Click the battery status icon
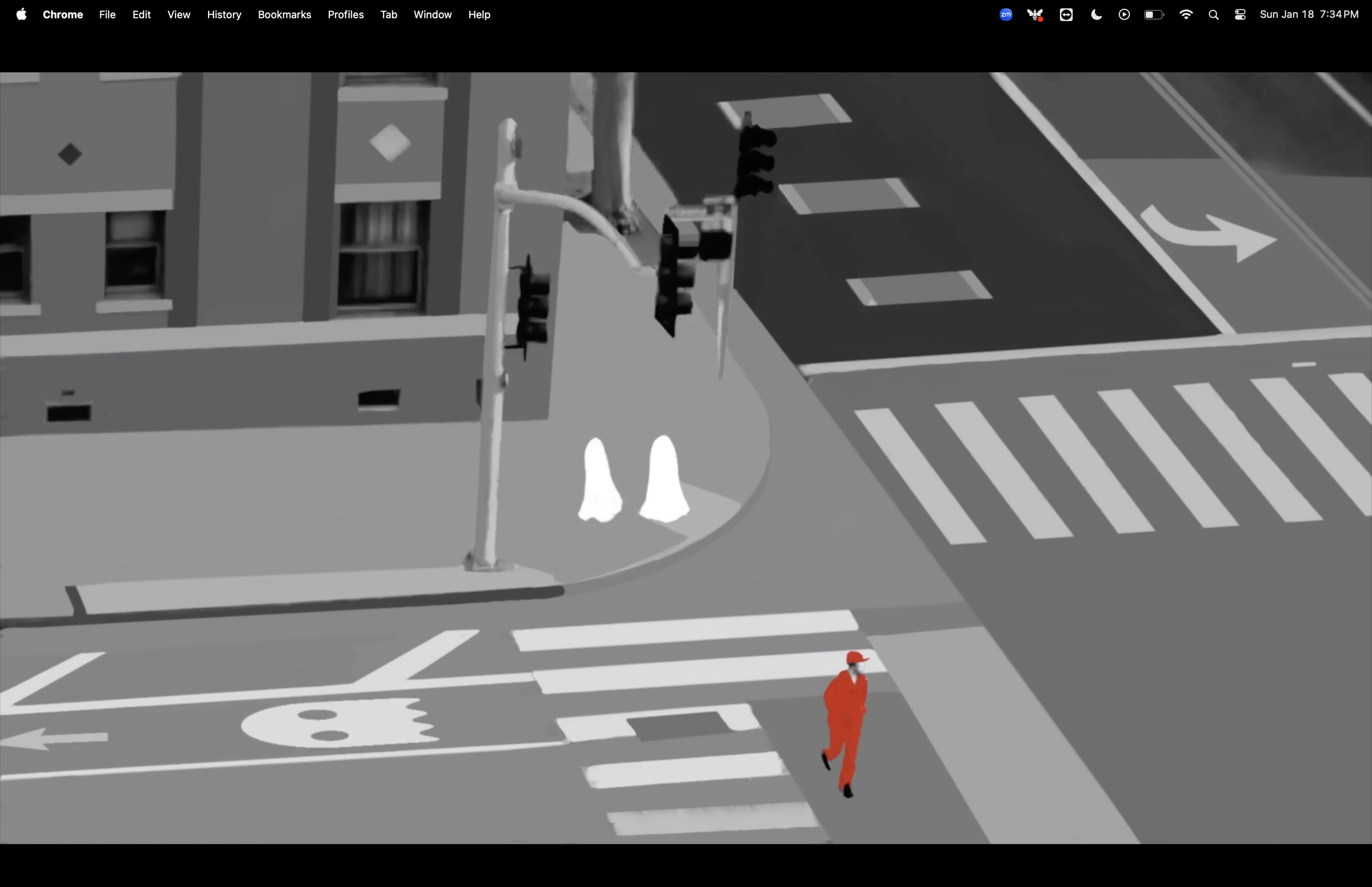The width and height of the screenshot is (1372, 887). (1154, 15)
